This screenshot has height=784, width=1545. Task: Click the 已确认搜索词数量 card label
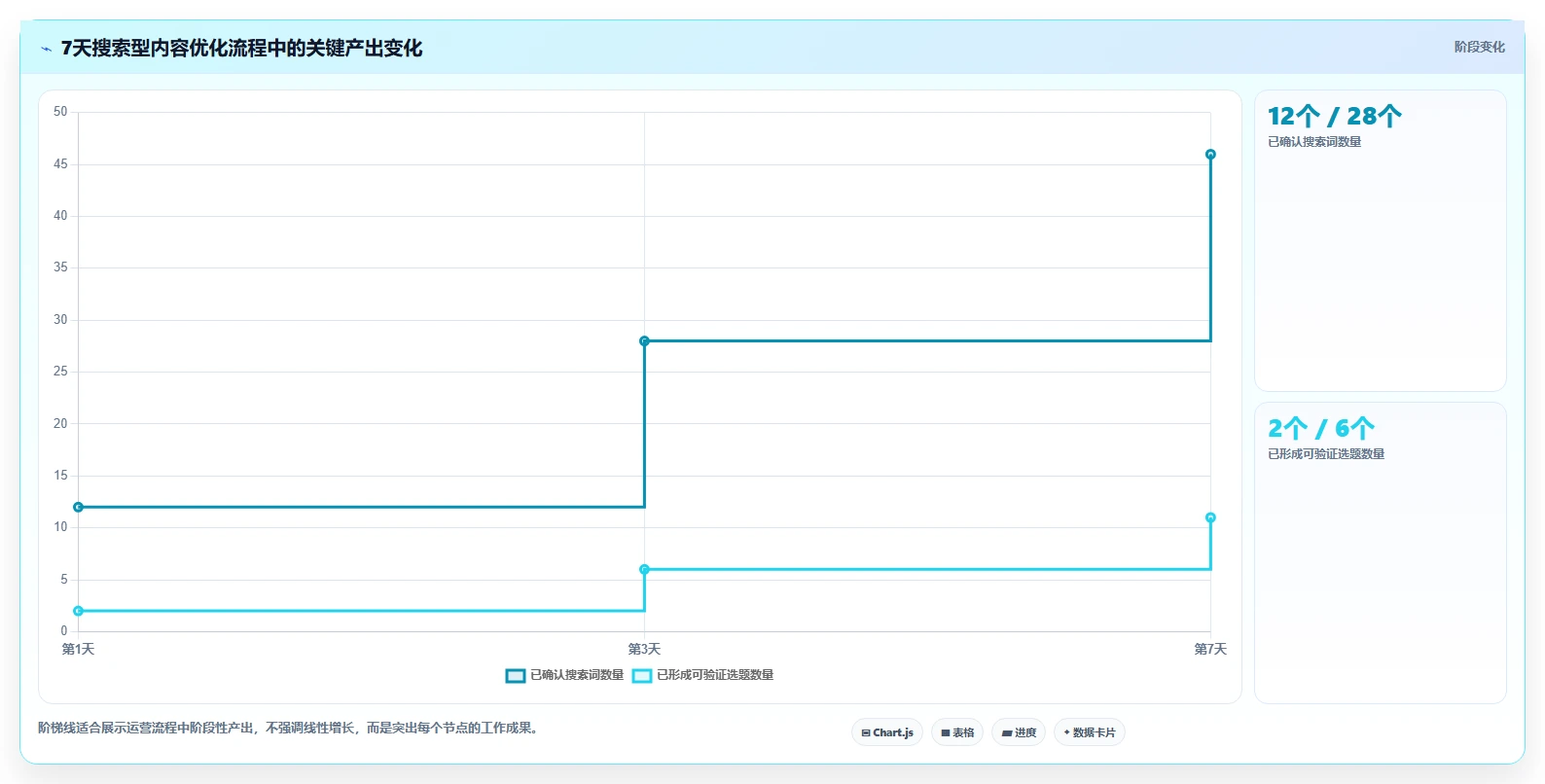(1314, 142)
